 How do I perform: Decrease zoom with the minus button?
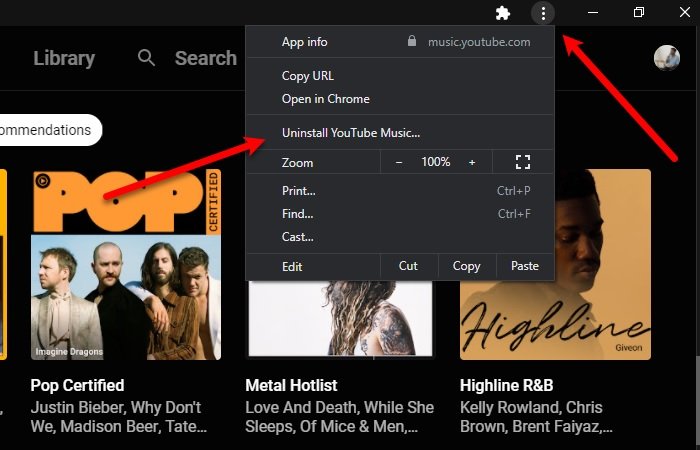tap(399, 162)
